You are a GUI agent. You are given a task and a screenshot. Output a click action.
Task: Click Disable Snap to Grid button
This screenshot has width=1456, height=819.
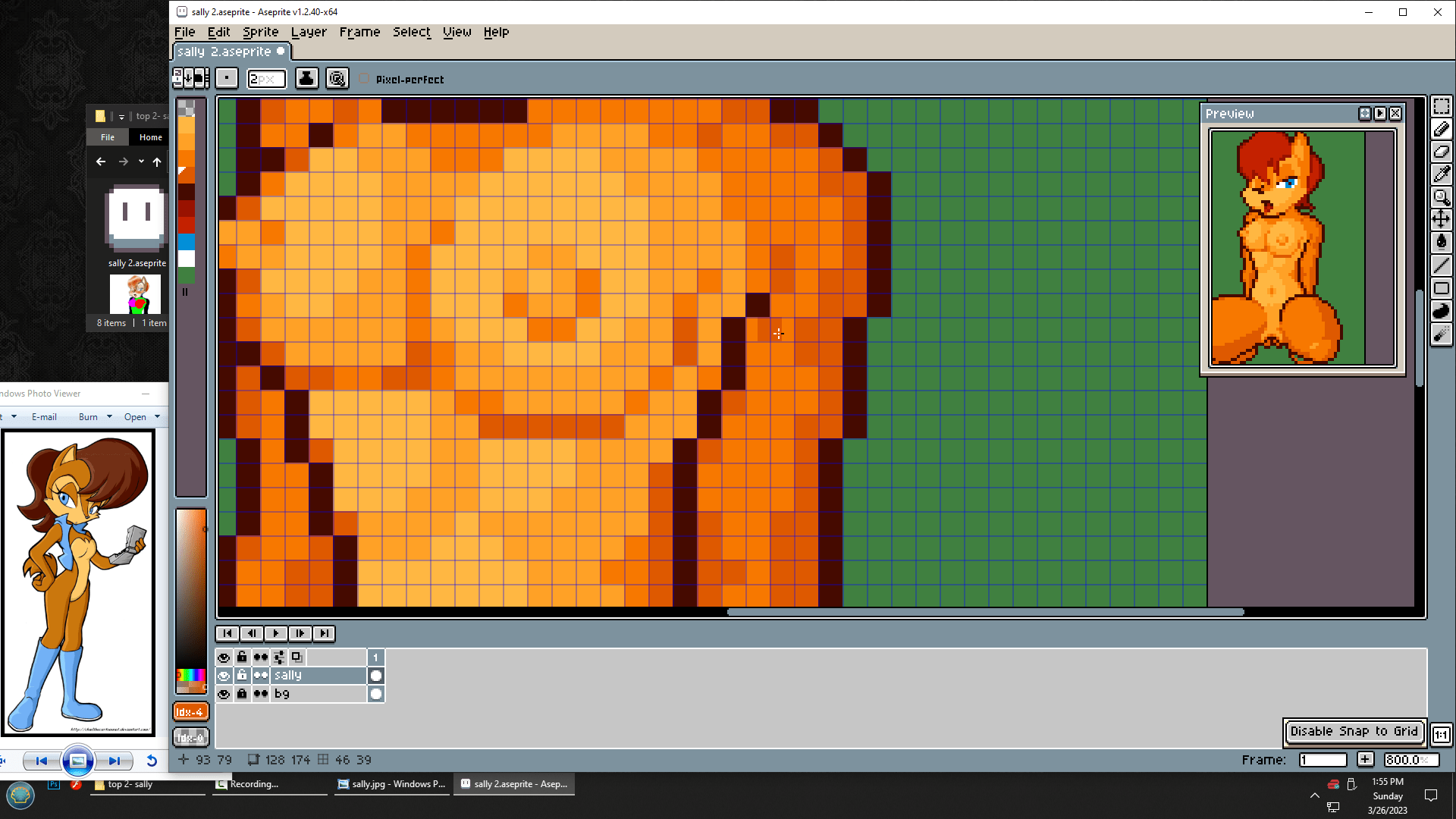1354,731
